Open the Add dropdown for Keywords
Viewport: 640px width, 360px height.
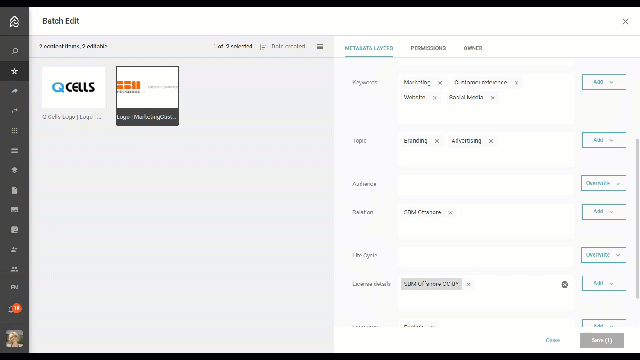coord(604,82)
